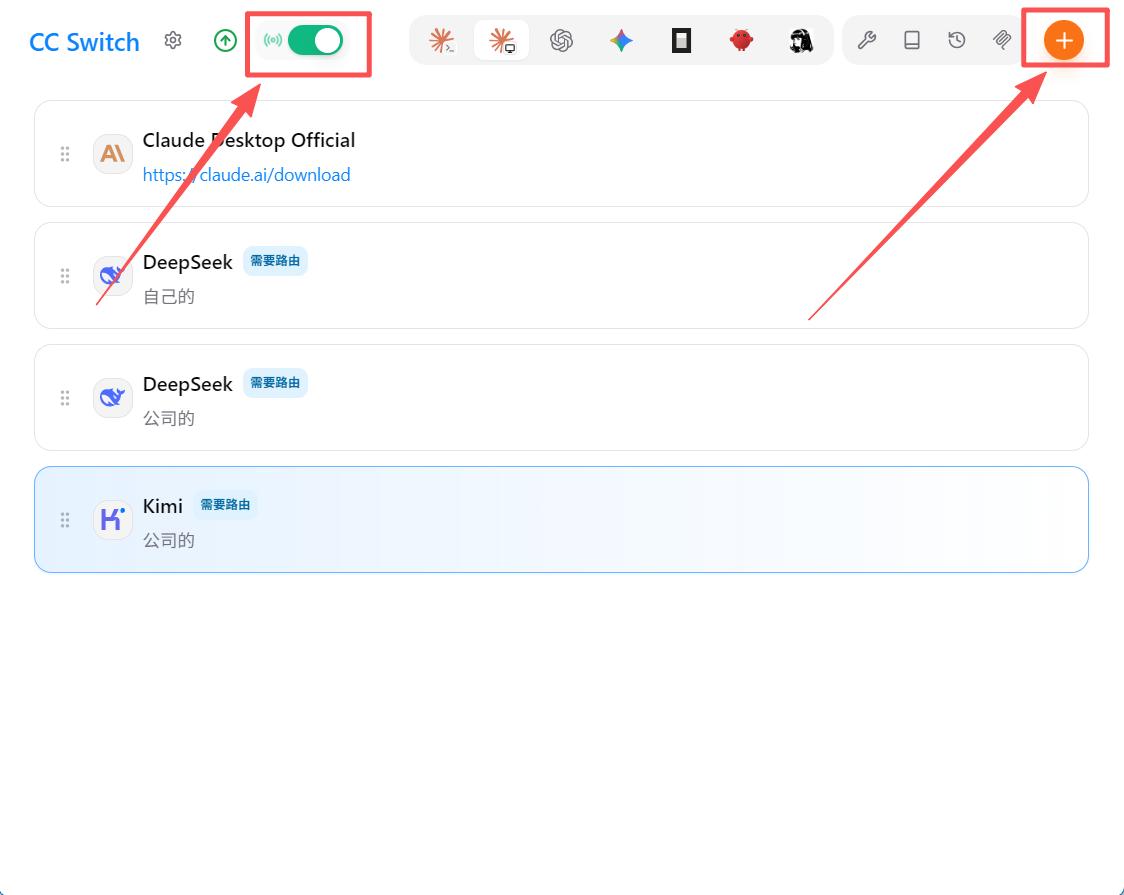Image resolution: width=1124 pixels, height=895 pixels.
Task: Click the whale logo on DeepSeek 自己的
Action: pos(113,275)
